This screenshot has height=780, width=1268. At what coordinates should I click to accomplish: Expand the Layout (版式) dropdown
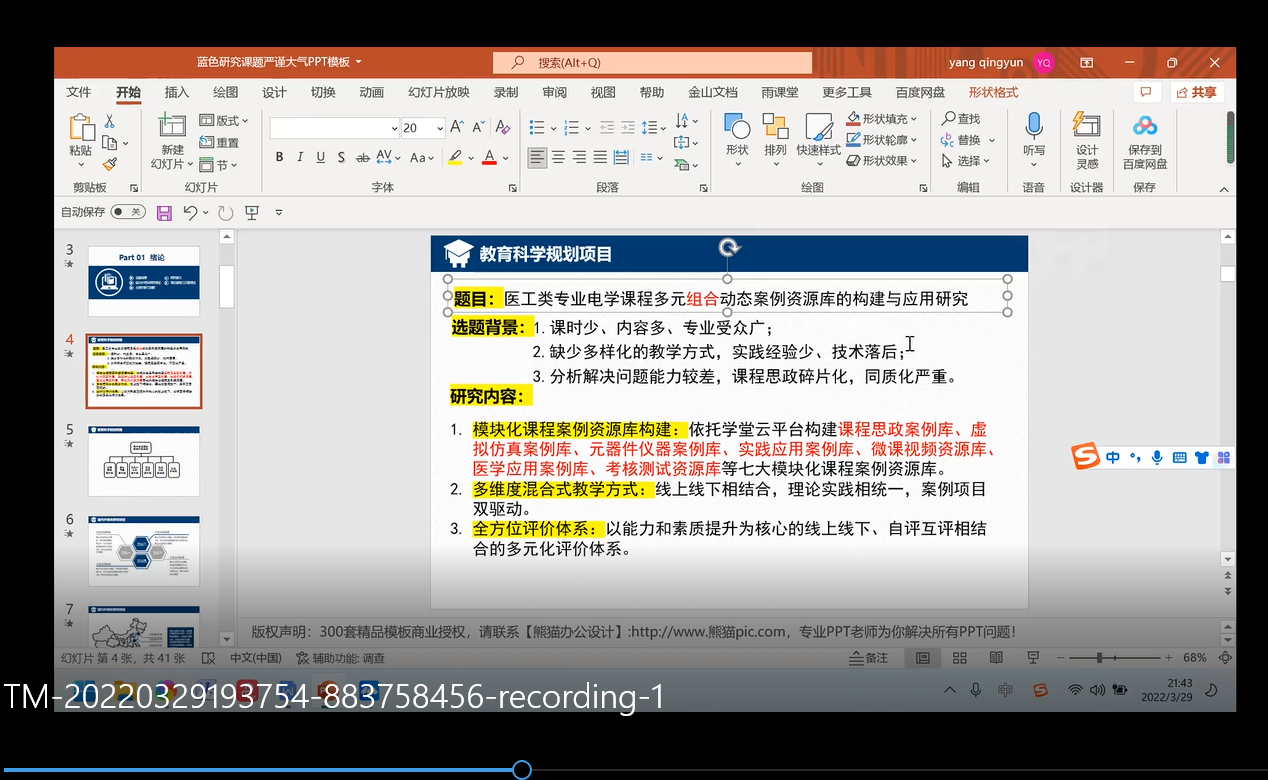click(x=246, y=121)
